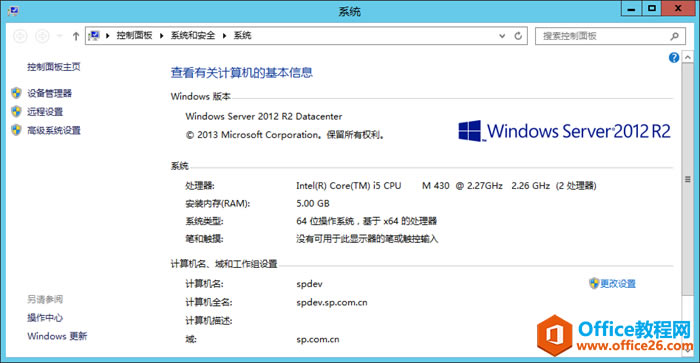Refresh the address bar with the reload icon
This screenshot has height=363, width=700.
(518, 36)
